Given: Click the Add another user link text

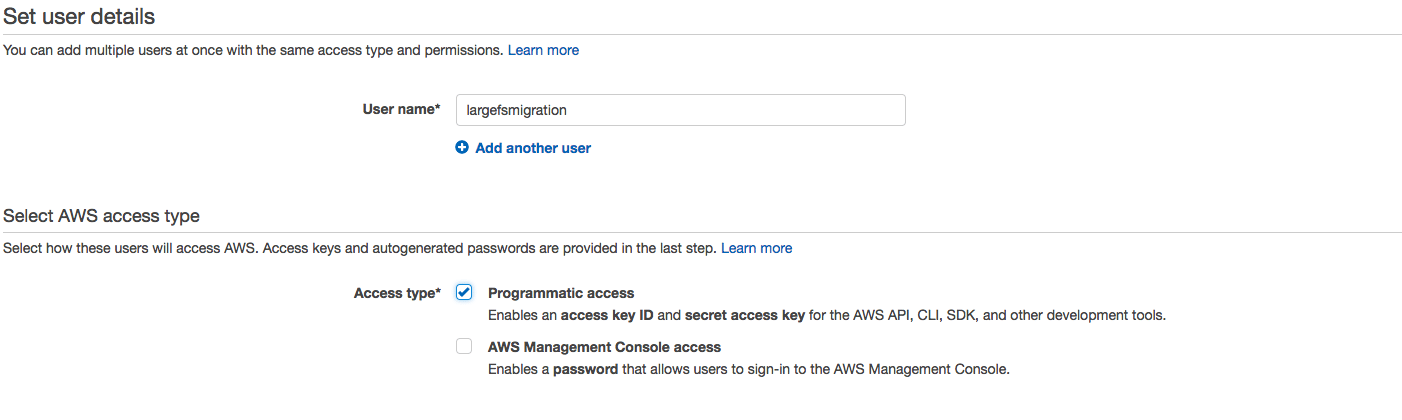Looking at the screenshot, I should pyautogui.click(x=533, y=148).
